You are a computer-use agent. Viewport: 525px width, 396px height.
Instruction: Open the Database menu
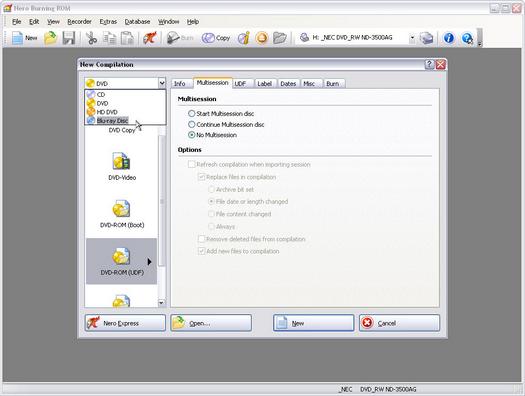point(137,22)
